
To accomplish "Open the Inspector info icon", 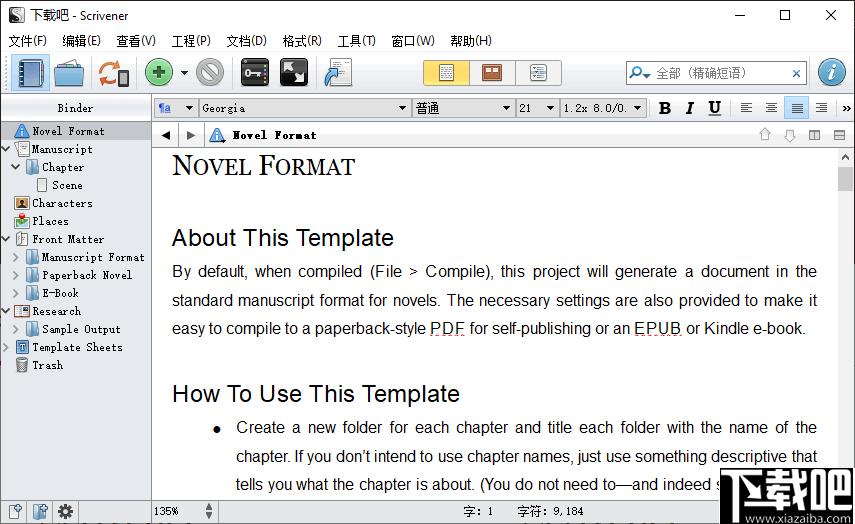I will click(832, 73).
